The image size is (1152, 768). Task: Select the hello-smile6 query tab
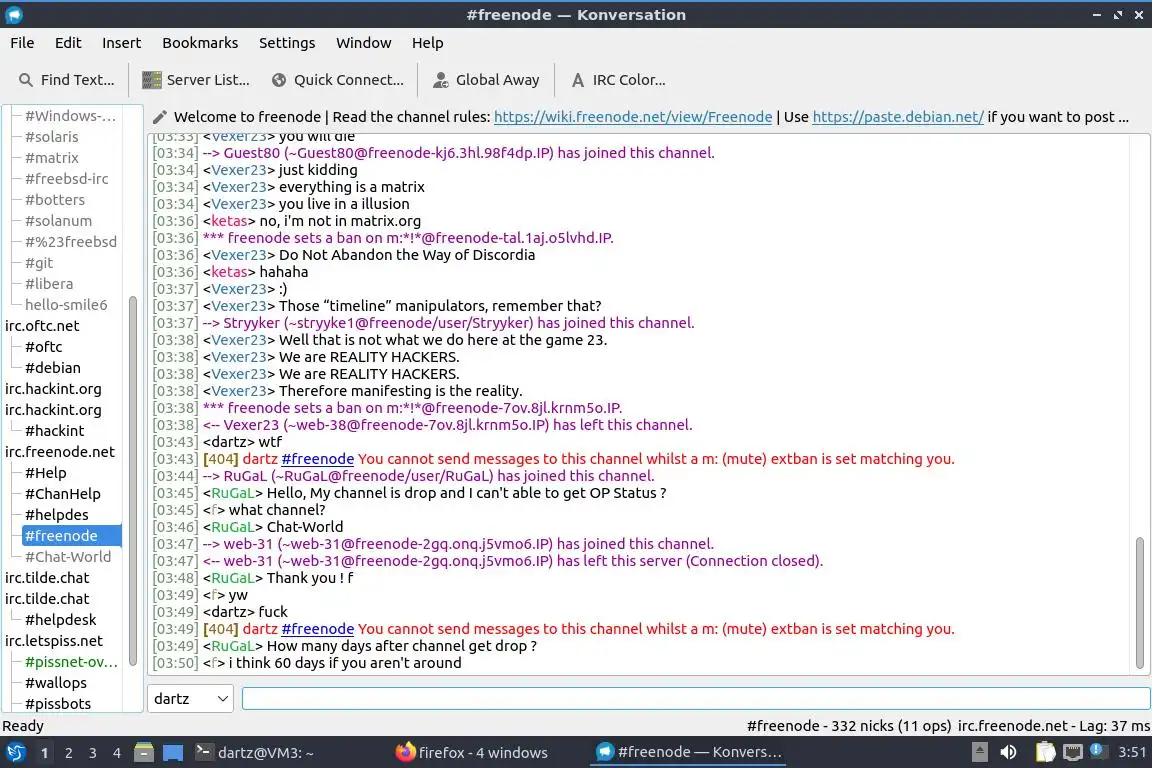coord(66,304)
